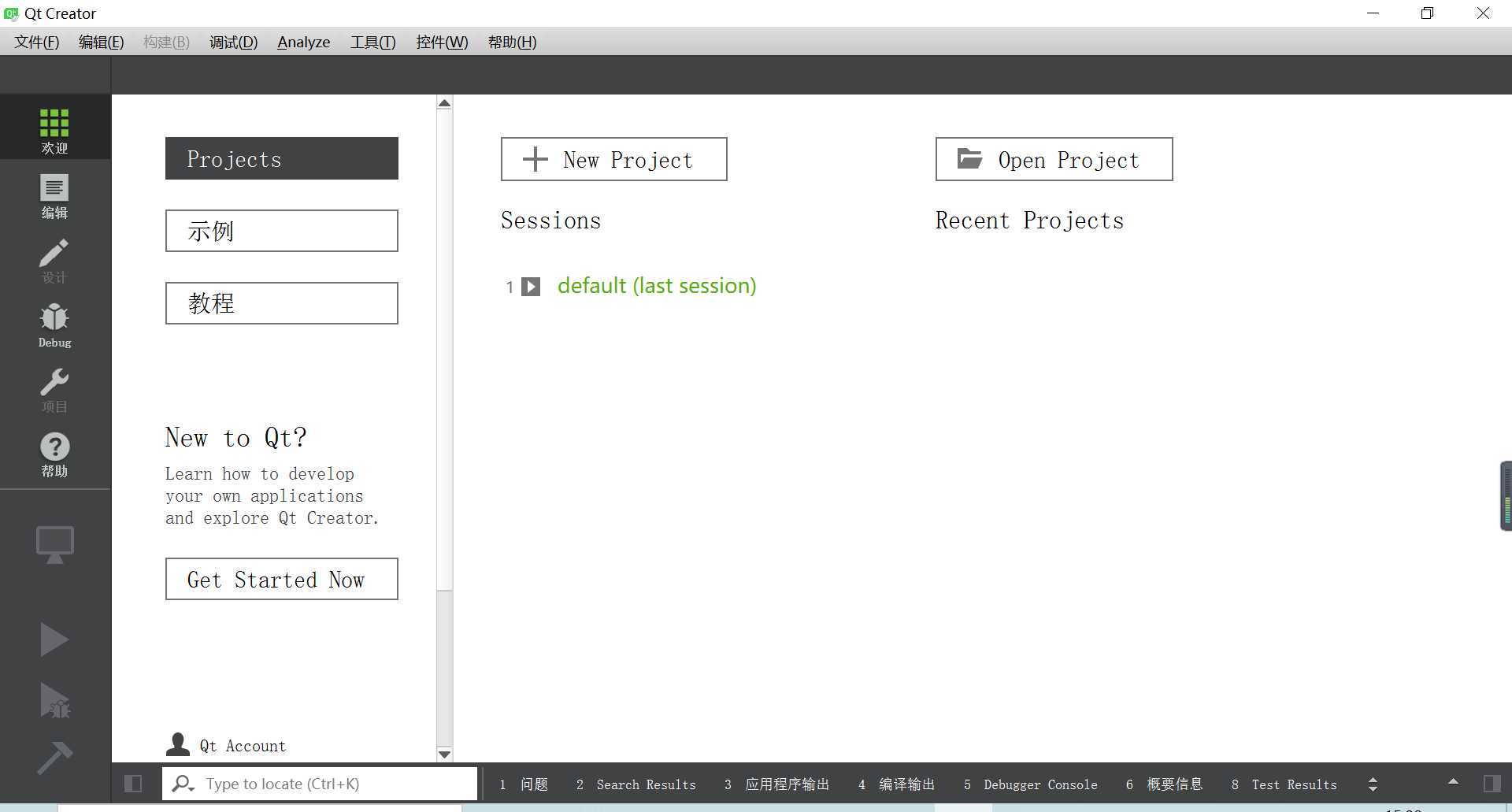
Task: Open Debug mode in sidebar
Action: 54,325
